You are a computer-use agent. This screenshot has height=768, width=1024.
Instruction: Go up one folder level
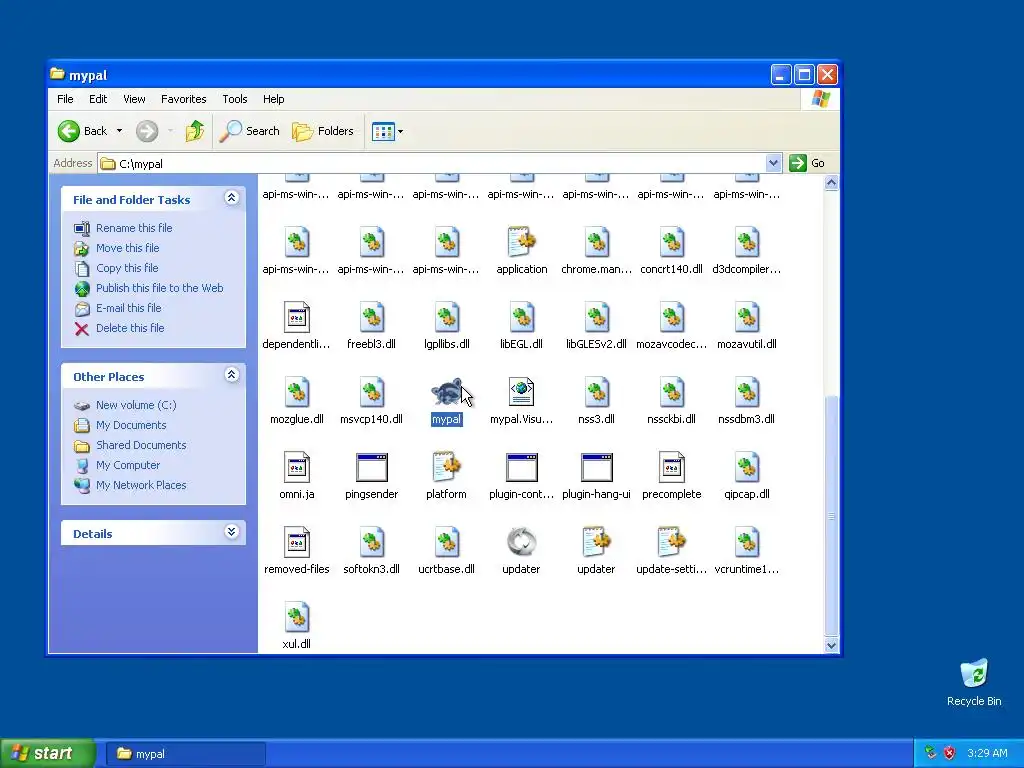(195, 131)
